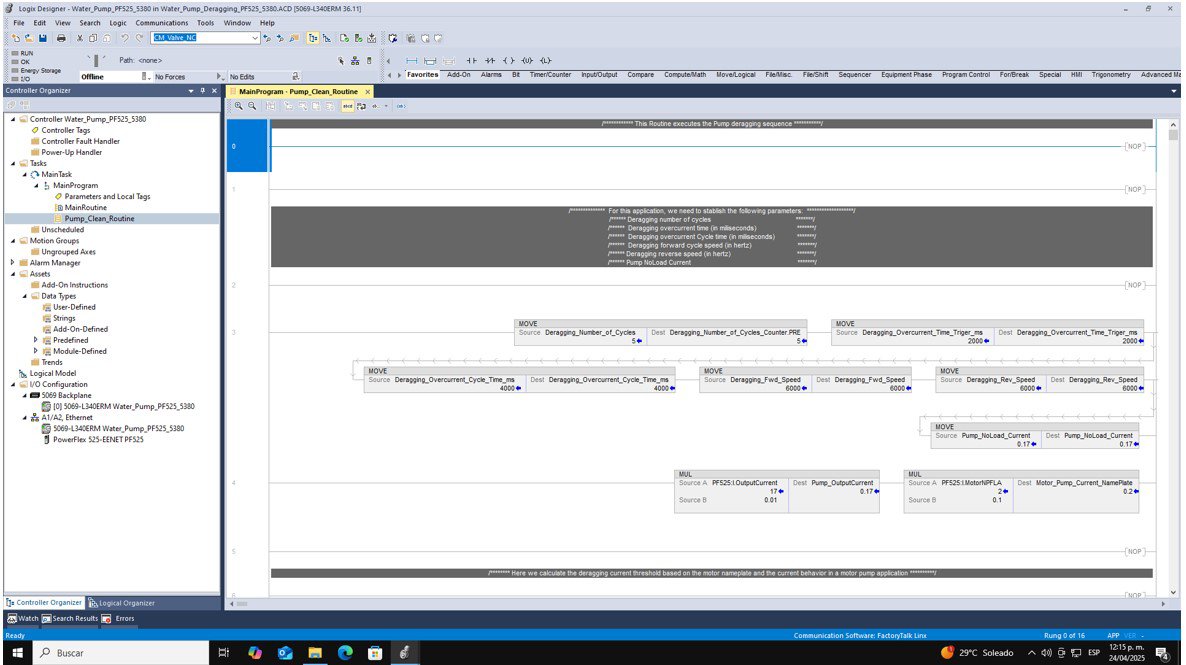Switch to the Logical Organizer tab
Screen dimensions: 1186x665
(x=122, y=603)
